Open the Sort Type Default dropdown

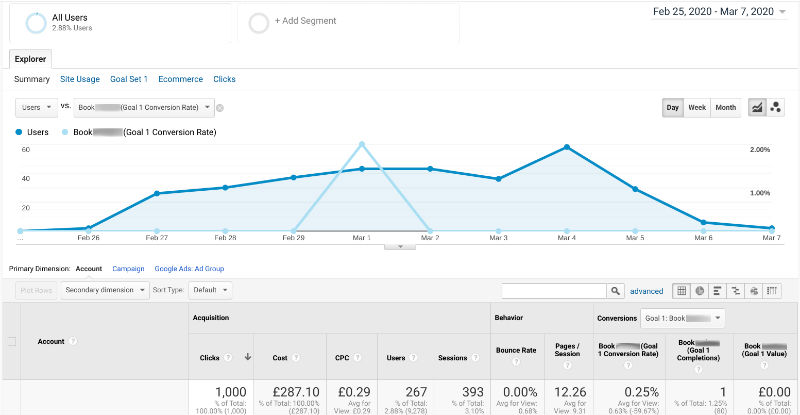point(210,290)
